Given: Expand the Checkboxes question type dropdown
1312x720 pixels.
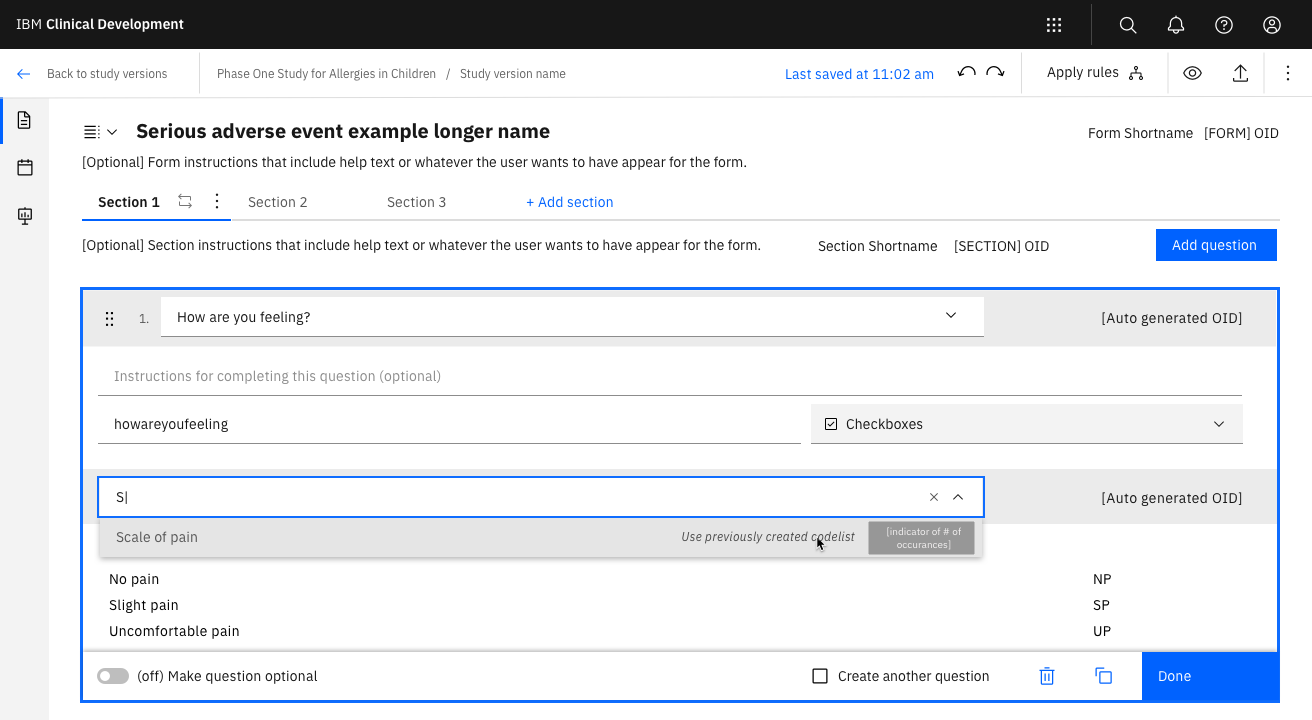Looking at the screenshot, I should tap(1219, 424).
